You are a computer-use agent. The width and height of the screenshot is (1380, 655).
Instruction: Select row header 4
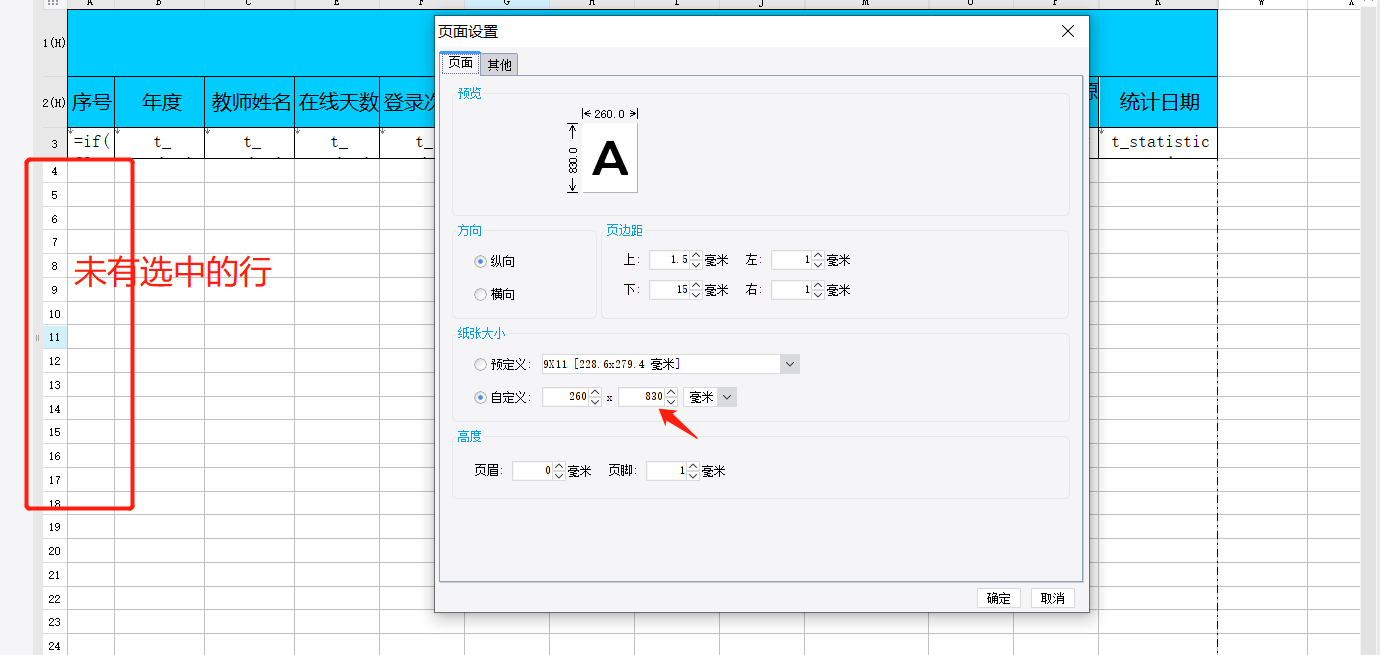pyautogui.click(x=54, y=171)
